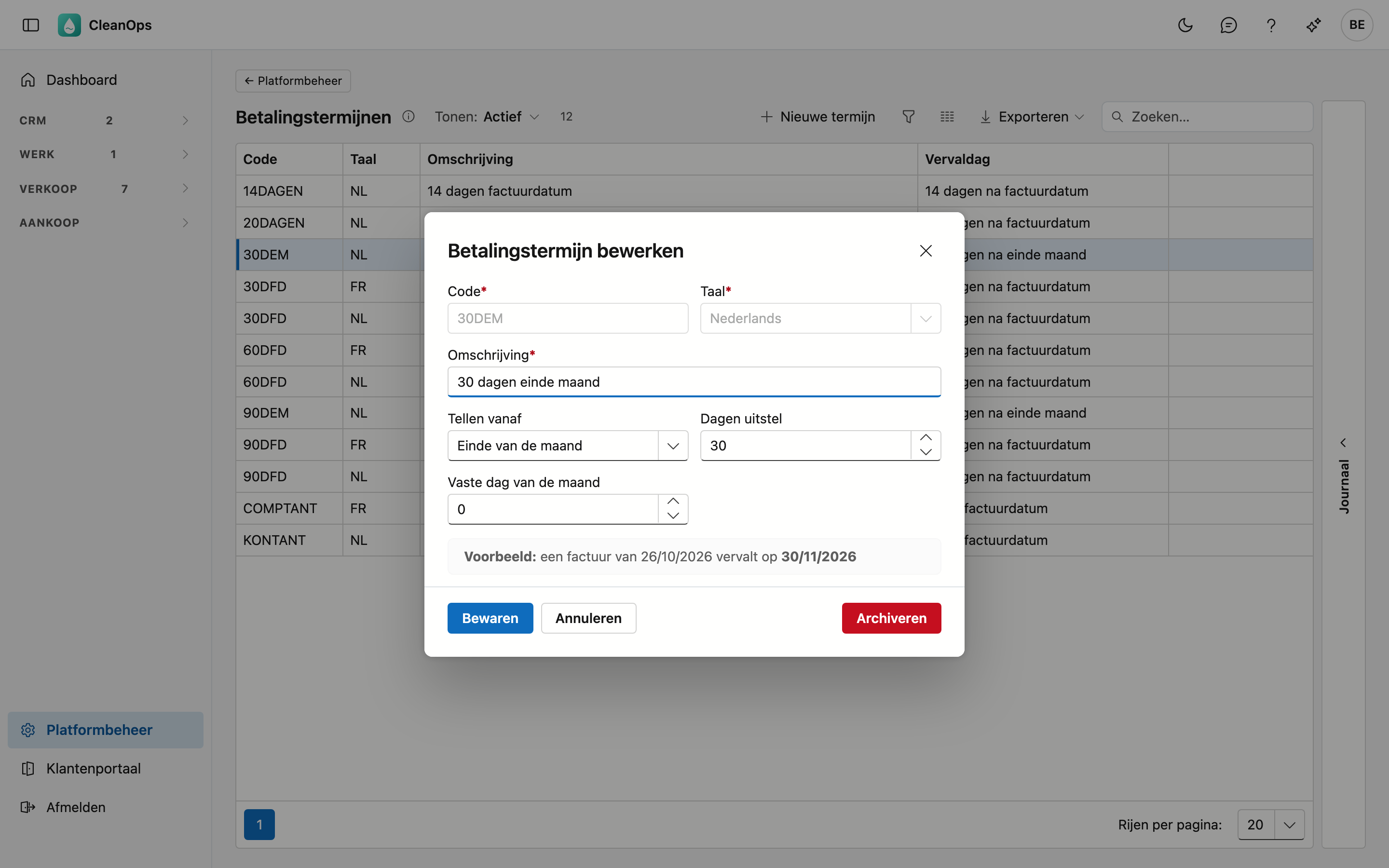Select the 90DEM row code cell
The image size is (1389, 868).
click(x=289, y=413)
